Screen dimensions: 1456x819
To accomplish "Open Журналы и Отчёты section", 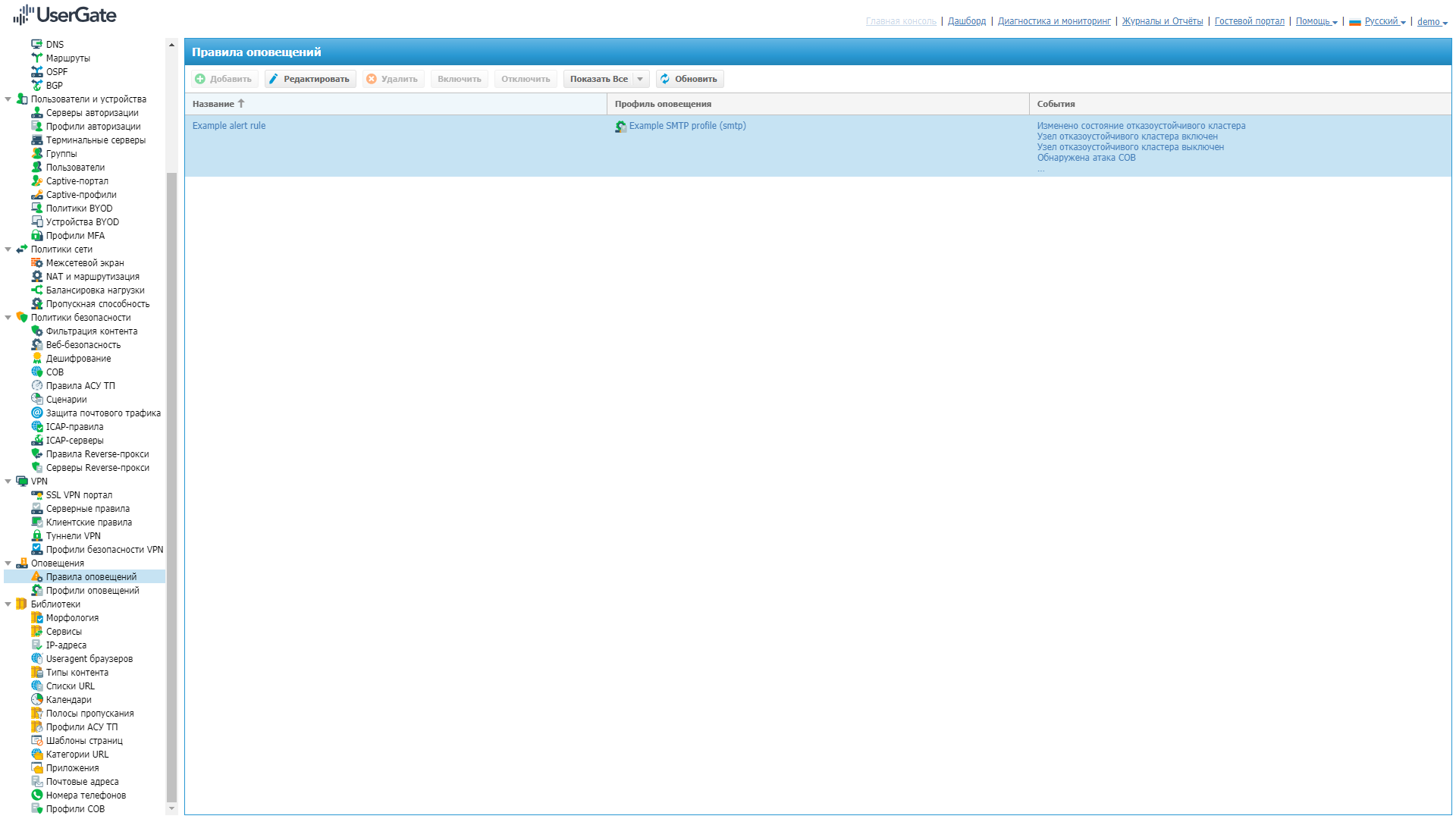I will [1162, 21].
